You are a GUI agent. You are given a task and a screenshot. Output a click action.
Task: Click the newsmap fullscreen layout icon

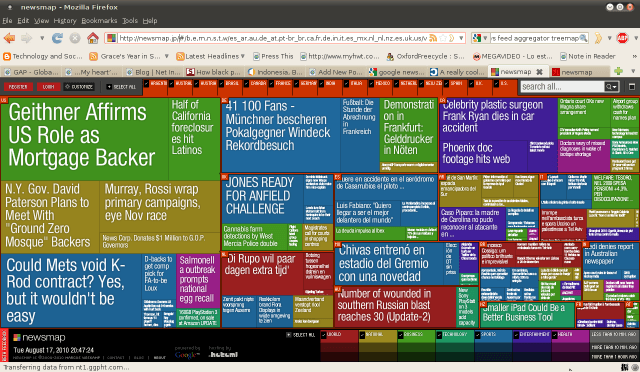tap(631, 87)
